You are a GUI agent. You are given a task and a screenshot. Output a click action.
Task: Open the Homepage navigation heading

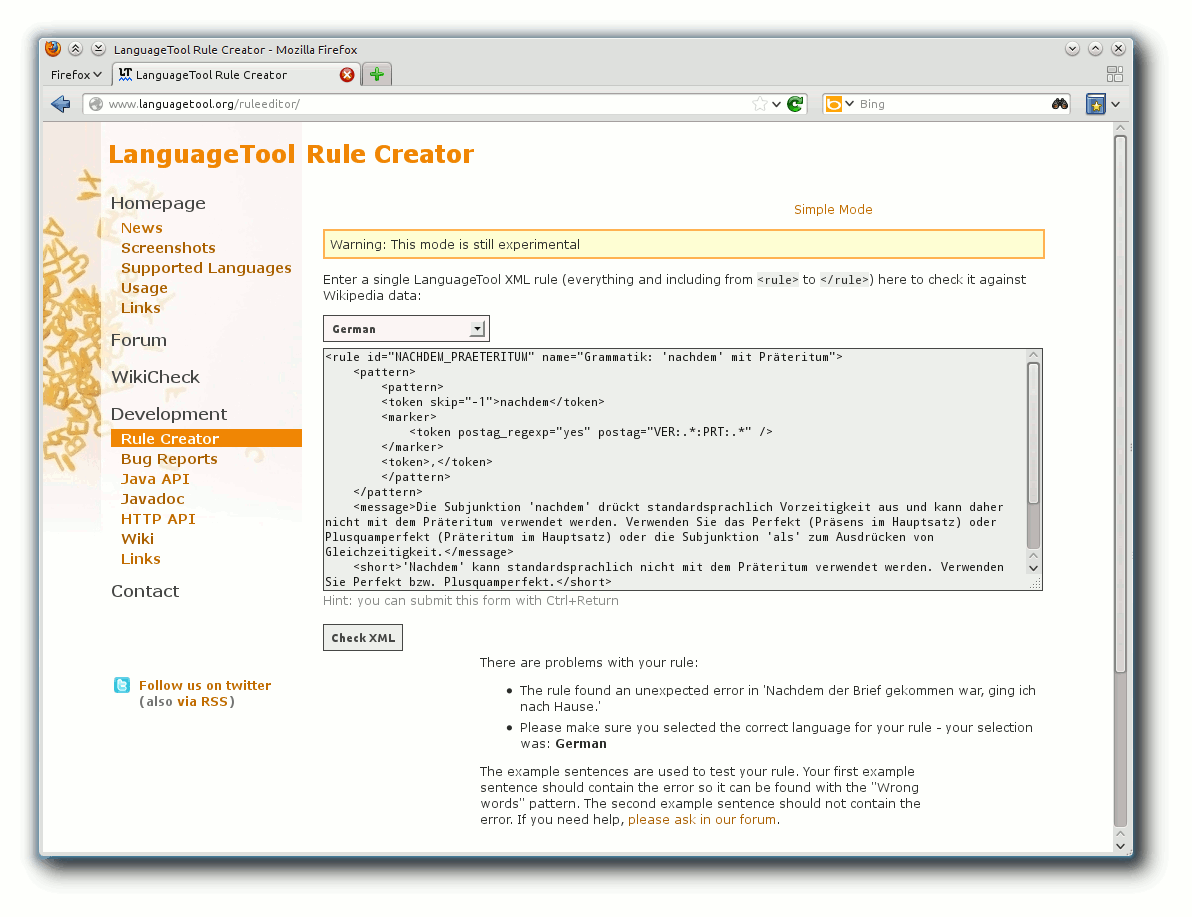click(158, 203)
